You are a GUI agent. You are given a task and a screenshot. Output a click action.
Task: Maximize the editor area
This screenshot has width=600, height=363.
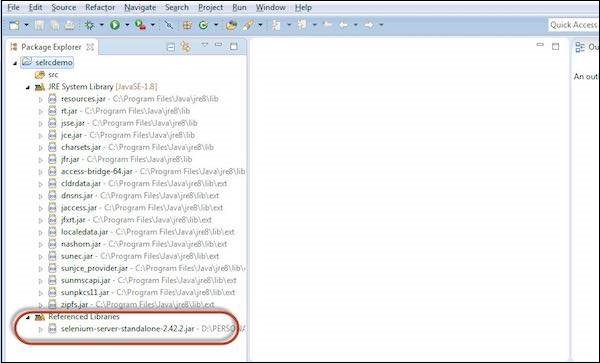coord(555,47)
